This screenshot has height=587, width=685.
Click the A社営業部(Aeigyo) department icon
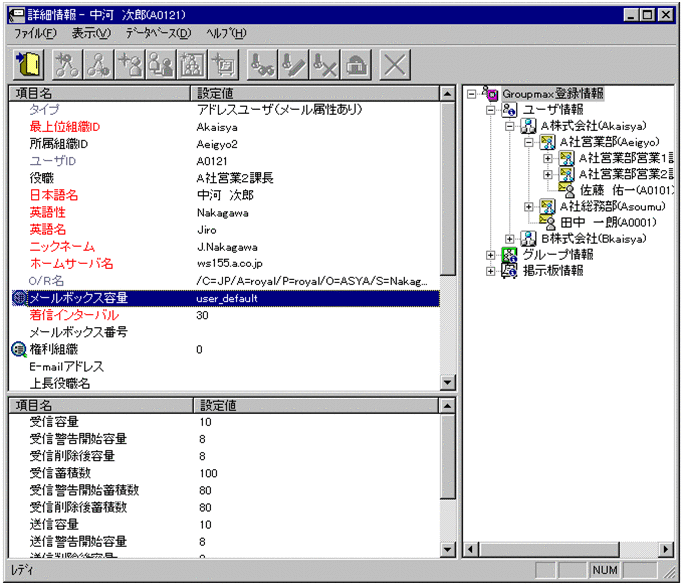pyautogui.click(x=547, y=142)
